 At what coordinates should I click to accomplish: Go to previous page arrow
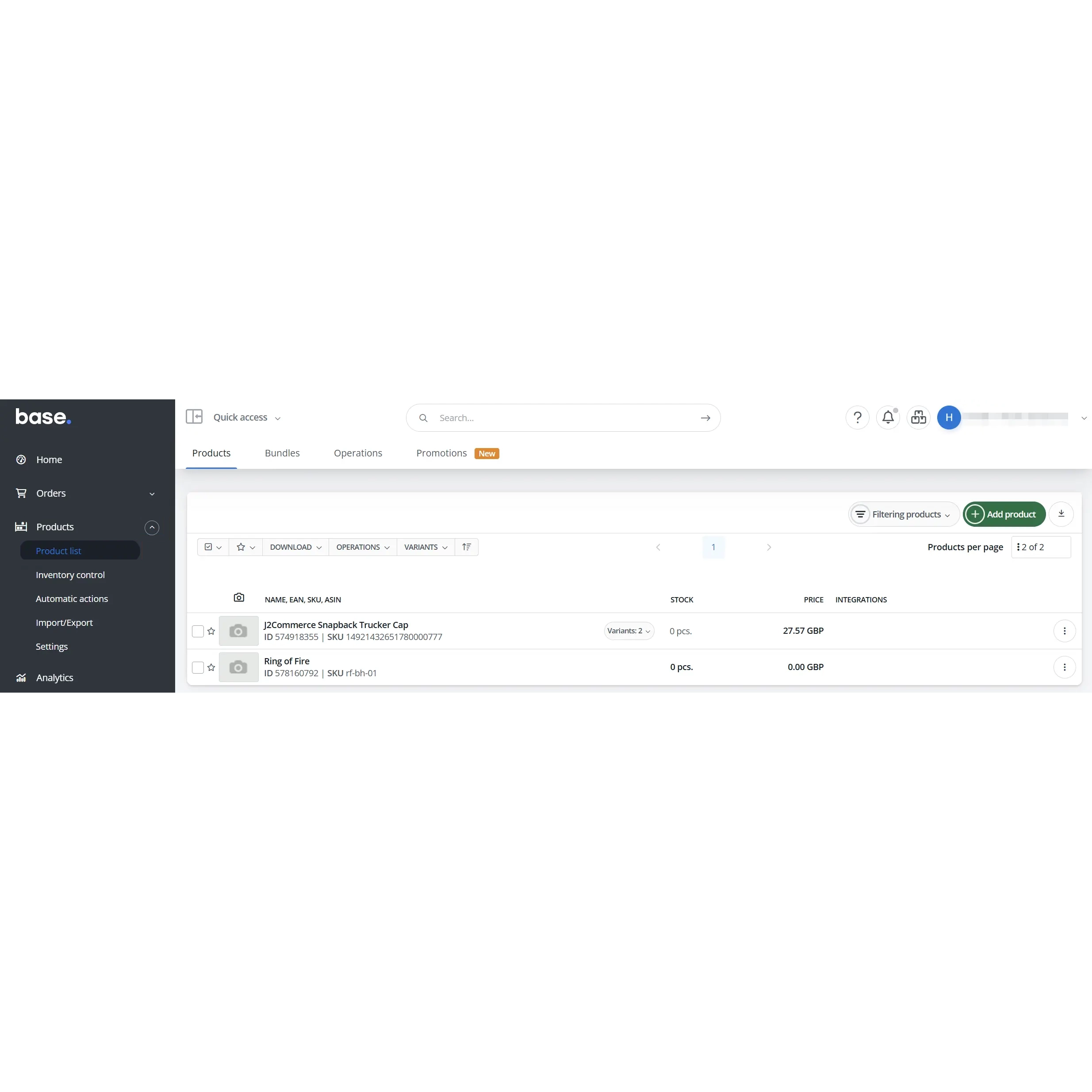click(x=658, y=547)
